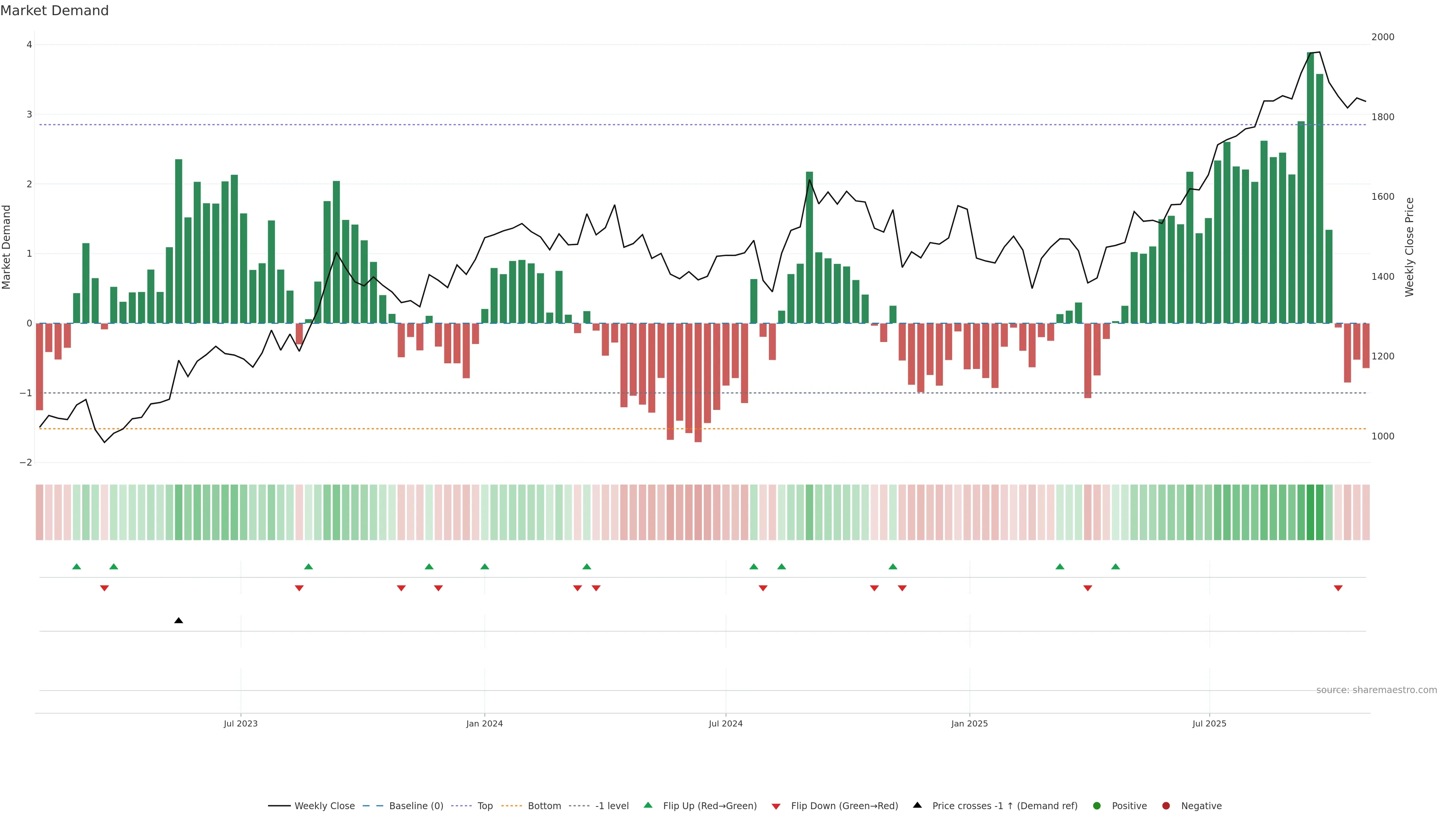This screenshot has width=1456, height=819.
Task: Click the Market Demand chart title
Action: (x=54, y=11)
